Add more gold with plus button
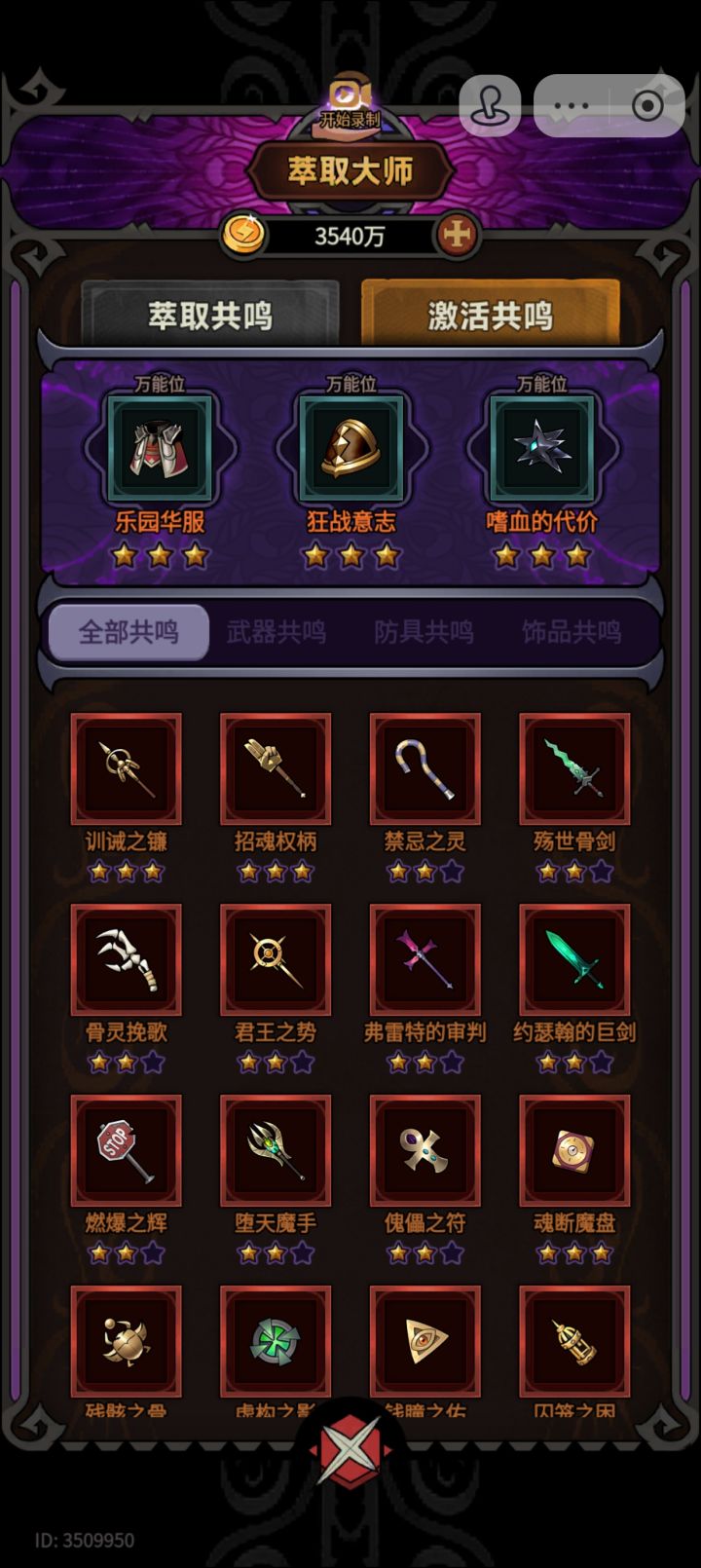Viewport: 701px width, 1568px height. [457, 235]
